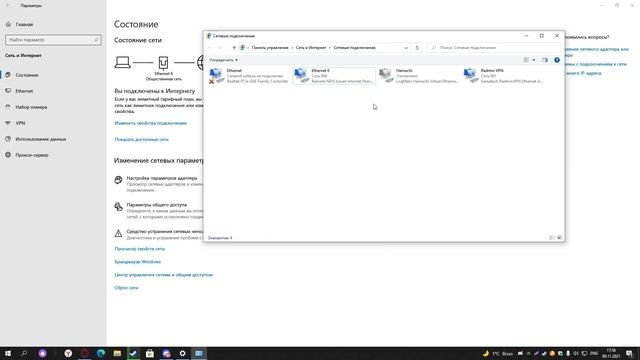The width and height of the screenshot is (640, 360).
Task: Open weather widget in taskbar
Action: click(498, 353)
